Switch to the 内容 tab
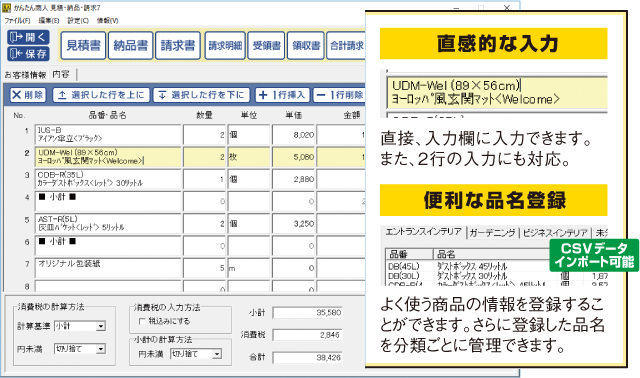Image resolution: width=640 pixels, height=378 pixels. [61, 74]
